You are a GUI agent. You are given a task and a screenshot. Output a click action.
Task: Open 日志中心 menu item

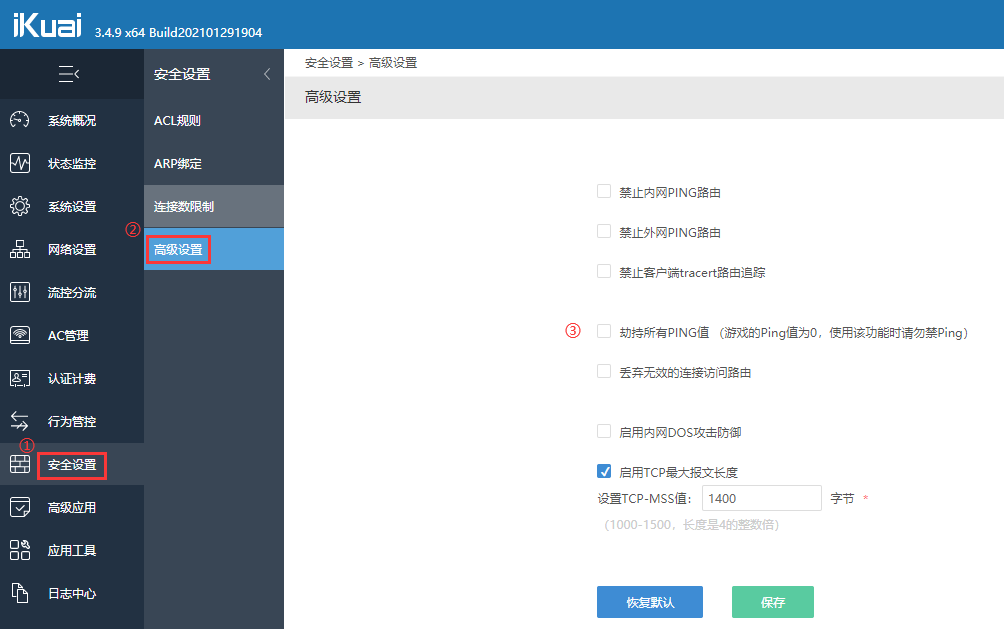click(x=72, y=593)
